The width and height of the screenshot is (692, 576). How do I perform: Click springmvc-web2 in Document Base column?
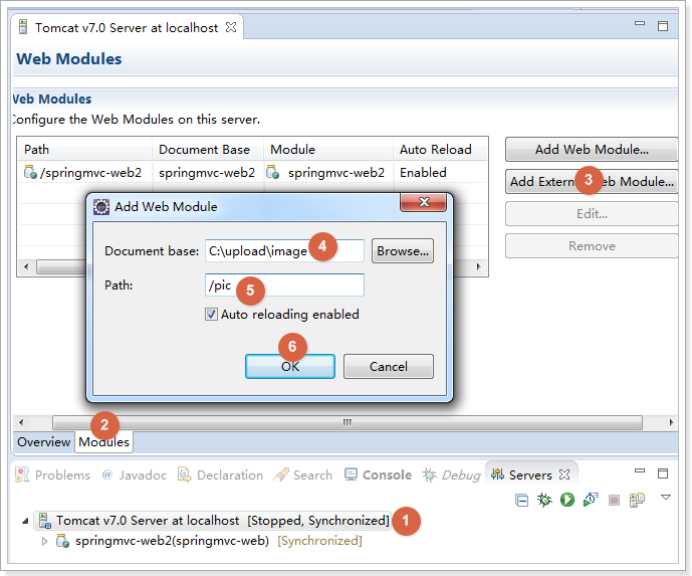pos(207,173)
